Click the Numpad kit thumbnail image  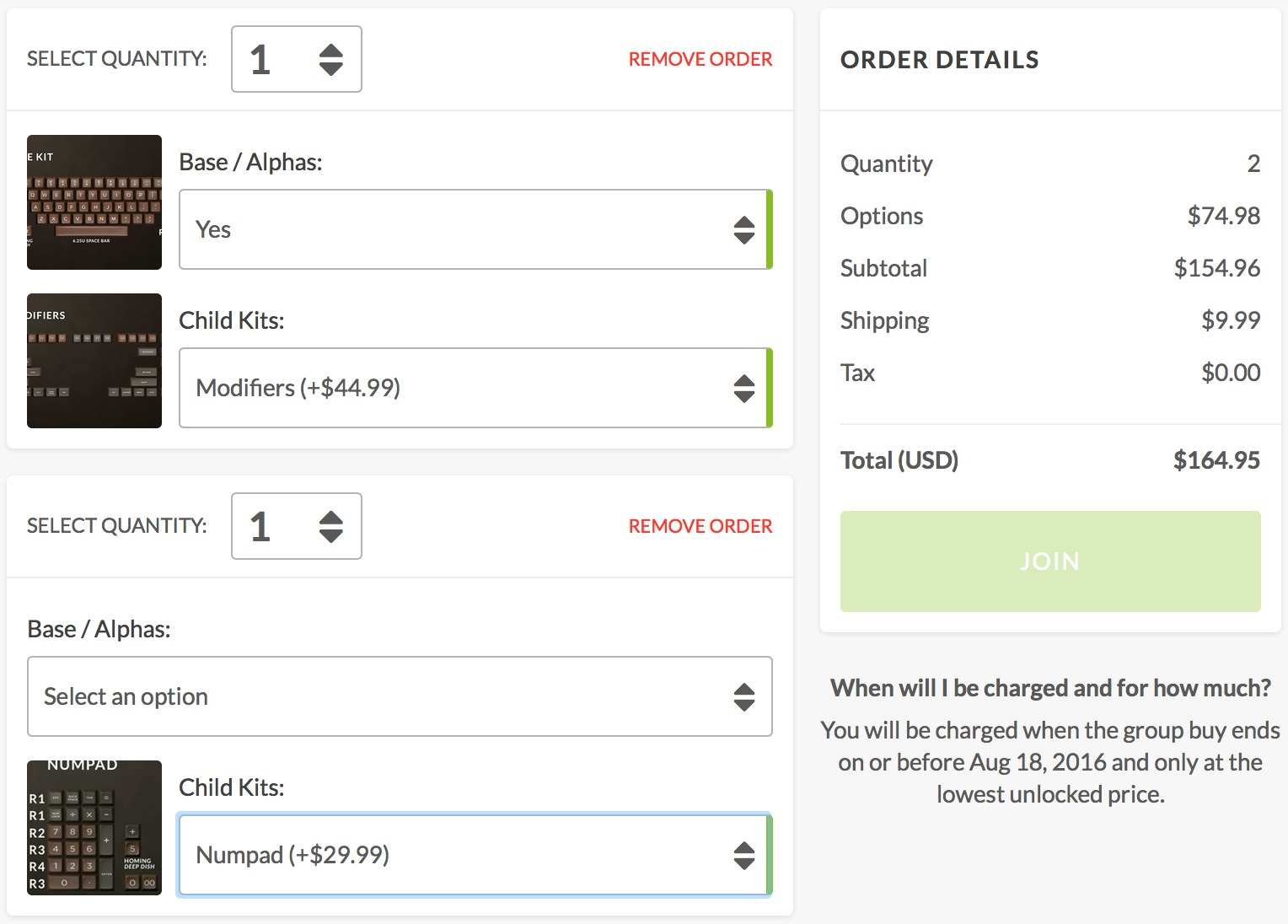[94, 828]
